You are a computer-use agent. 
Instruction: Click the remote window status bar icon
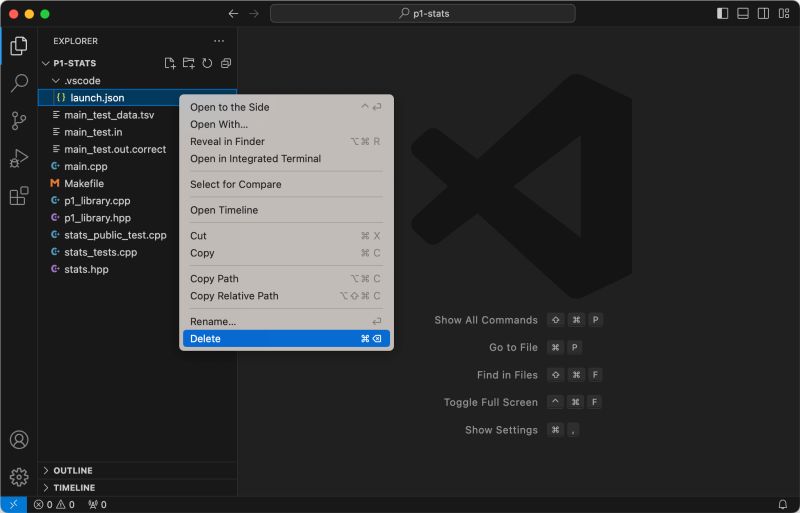[x=13, y=504]
